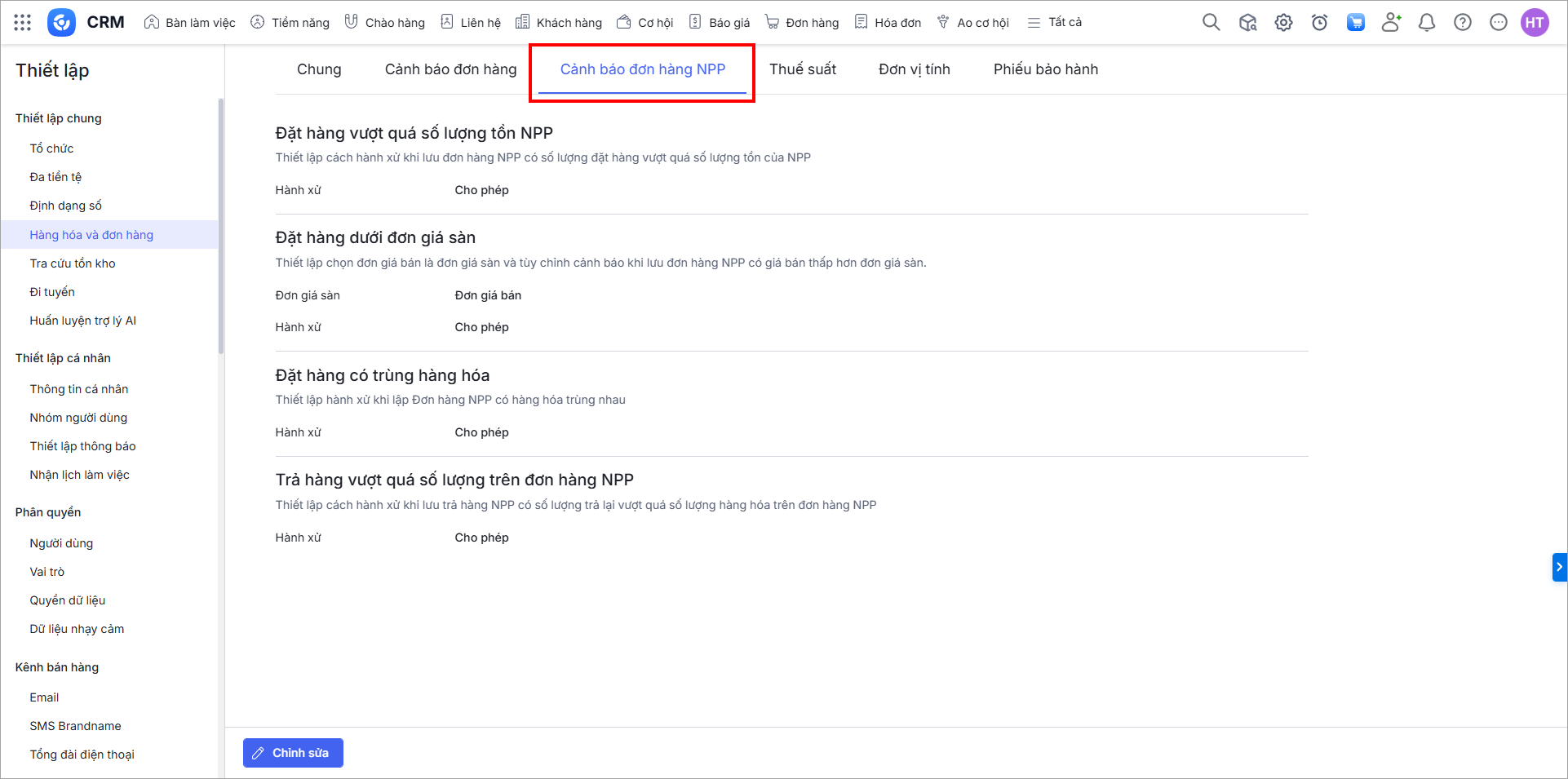Expand the right side panel arrow
Screen dimensions: 1568x779
(1559, 567)
